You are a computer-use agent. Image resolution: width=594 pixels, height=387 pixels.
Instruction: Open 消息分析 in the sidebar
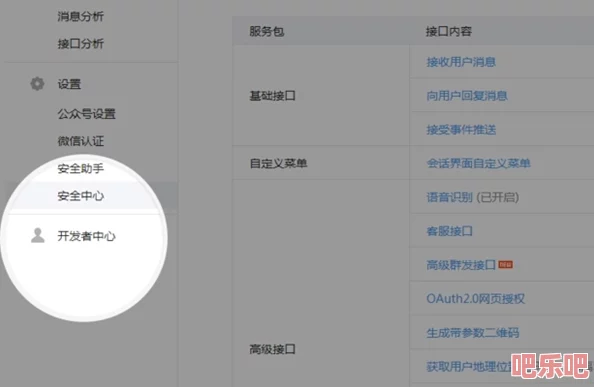tap(81, 16)
